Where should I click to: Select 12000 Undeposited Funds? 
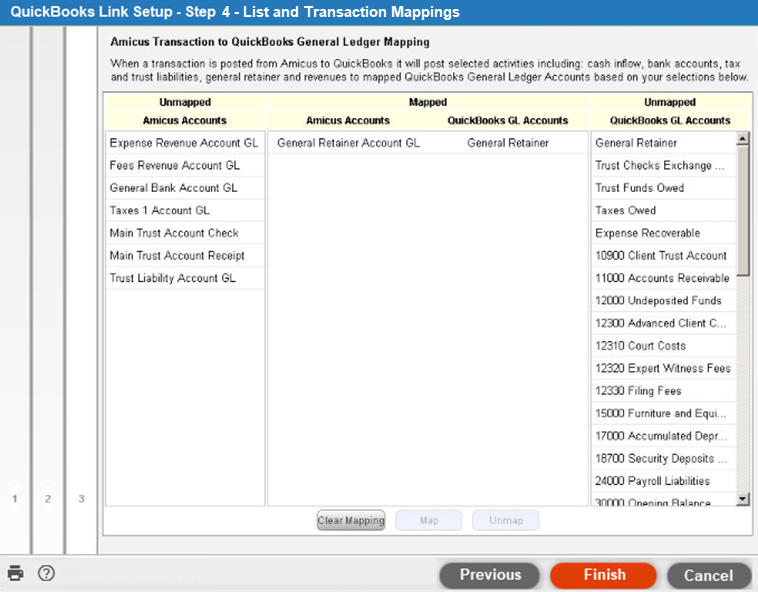pos(663,301)
